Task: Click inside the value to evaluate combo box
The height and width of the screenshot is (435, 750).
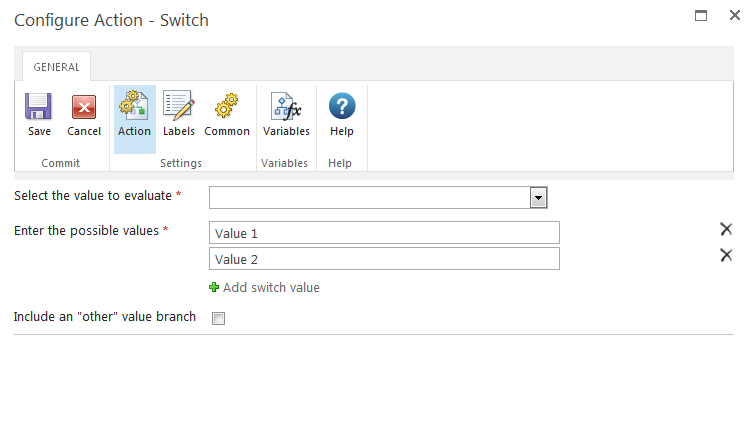Action: (369, 197)
